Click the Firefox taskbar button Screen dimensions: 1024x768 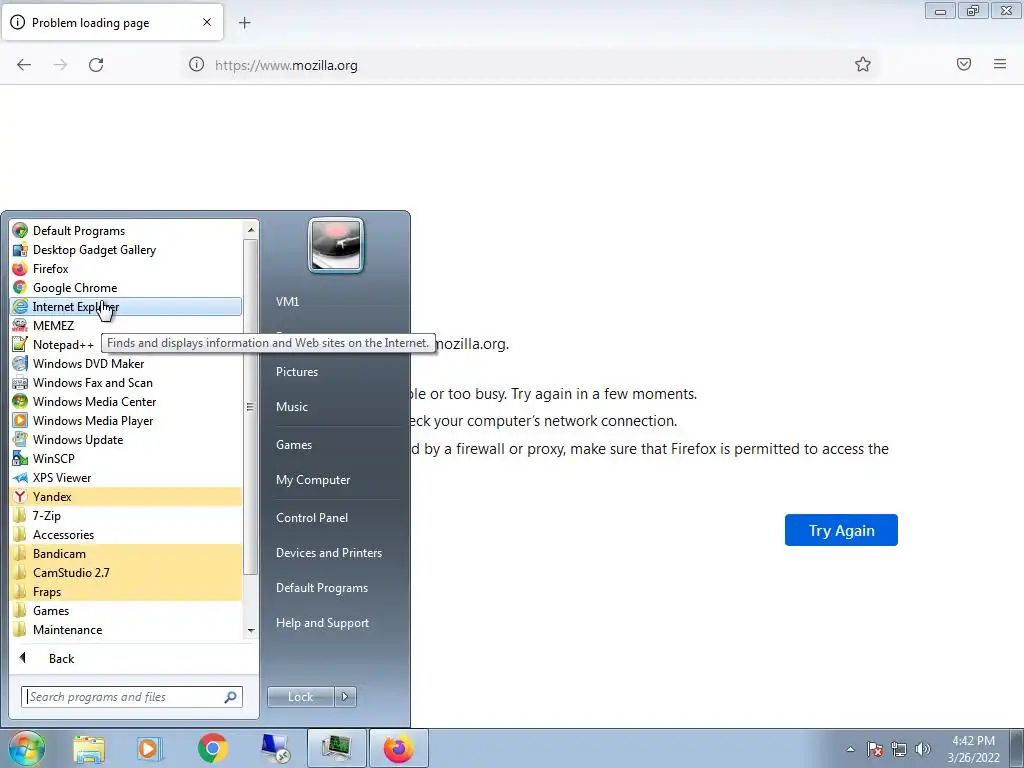pyautogui.click(x=399, y=749)
